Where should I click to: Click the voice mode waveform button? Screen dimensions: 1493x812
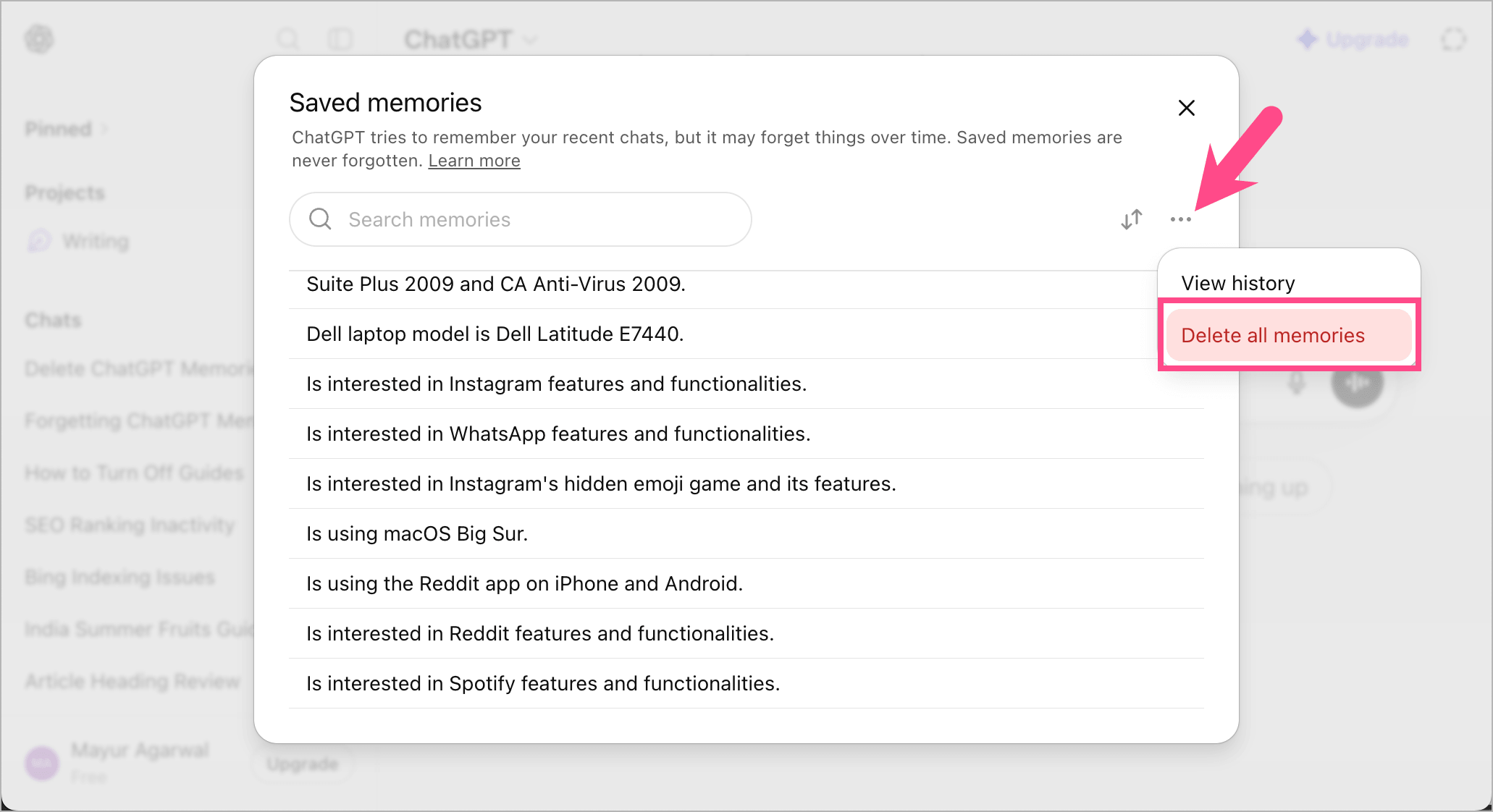[1358, 381]
